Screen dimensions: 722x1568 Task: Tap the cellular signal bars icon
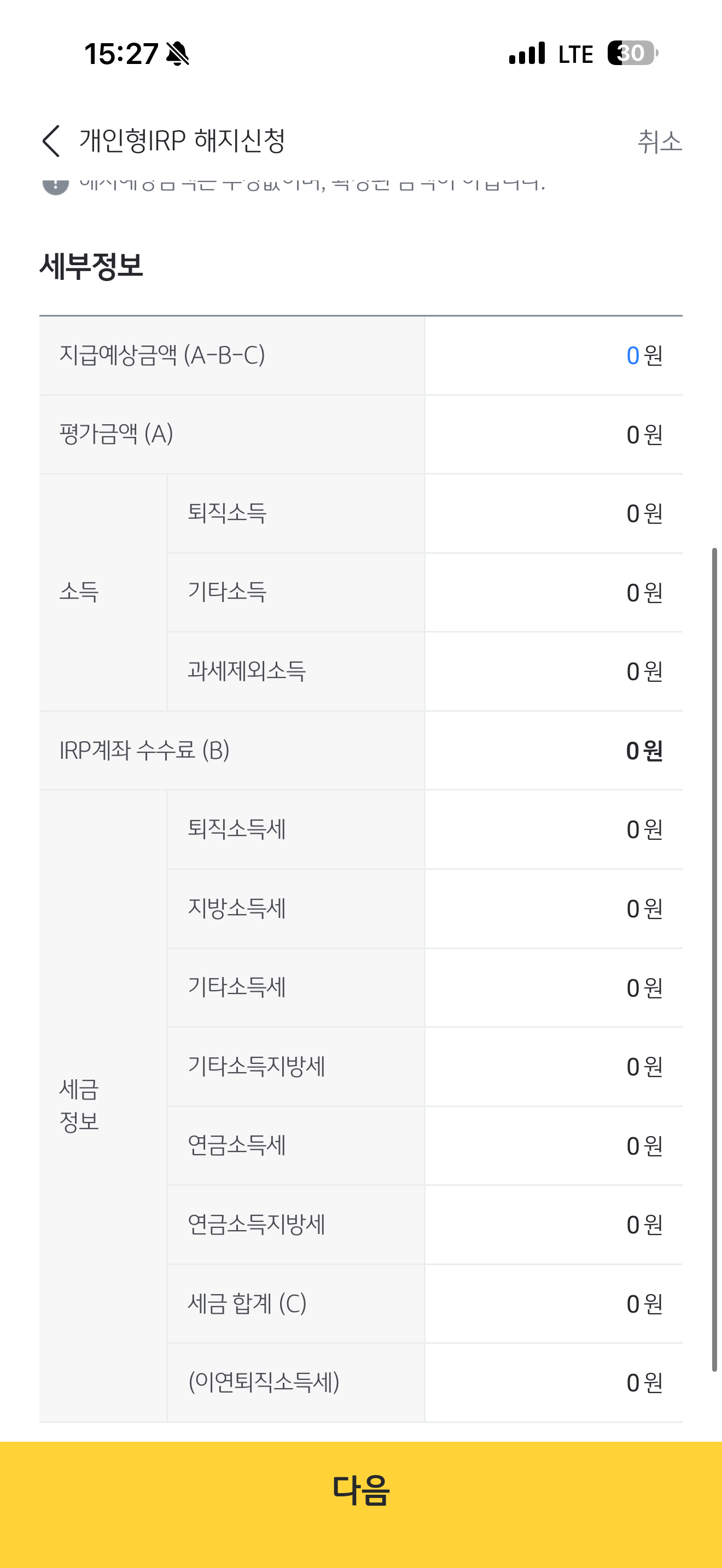pos(527,54)
